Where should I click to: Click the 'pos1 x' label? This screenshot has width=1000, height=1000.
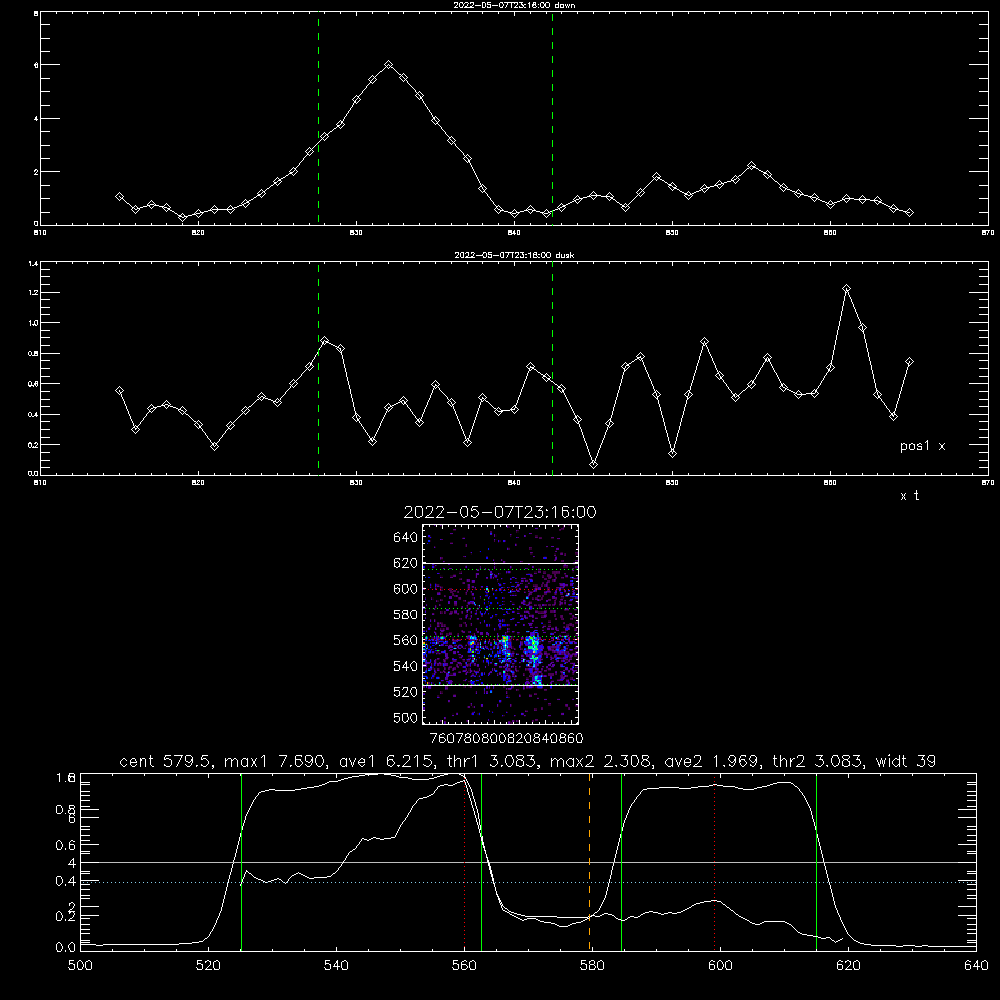922,446
